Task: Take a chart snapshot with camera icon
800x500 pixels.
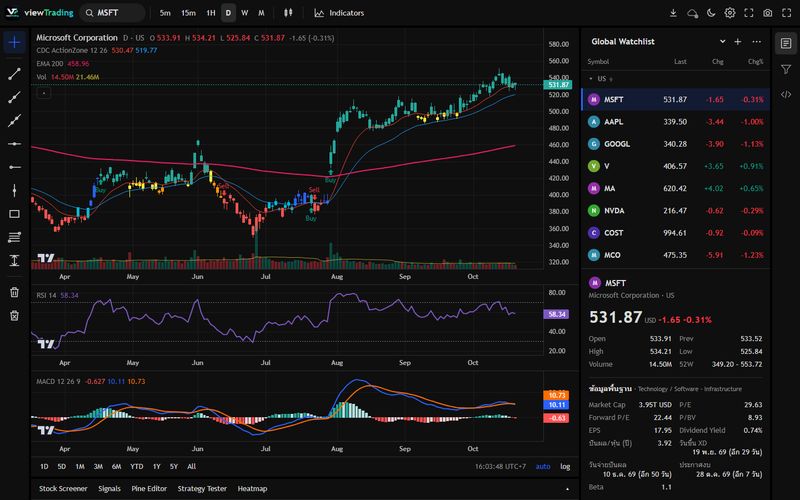Action: pyautogui.click(x=767, y=13)
